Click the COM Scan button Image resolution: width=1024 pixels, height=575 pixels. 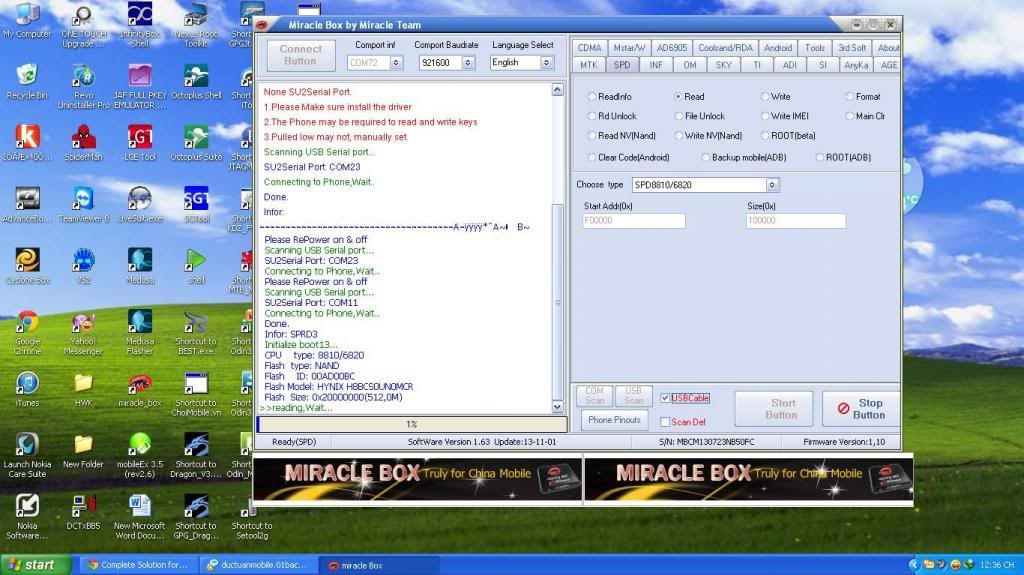point(594,395)
